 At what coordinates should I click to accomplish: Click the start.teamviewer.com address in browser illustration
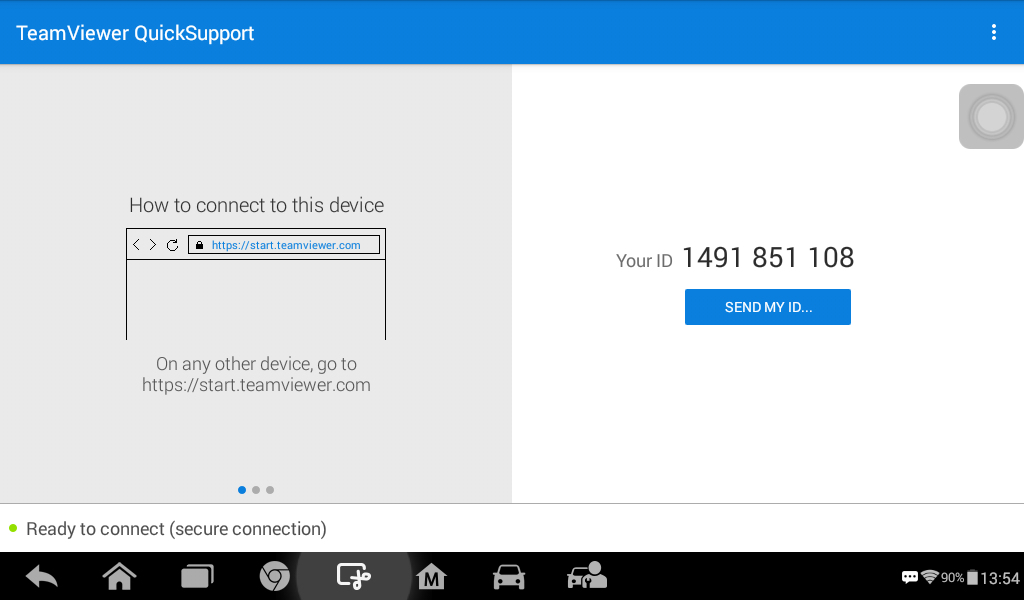(286, 245)
